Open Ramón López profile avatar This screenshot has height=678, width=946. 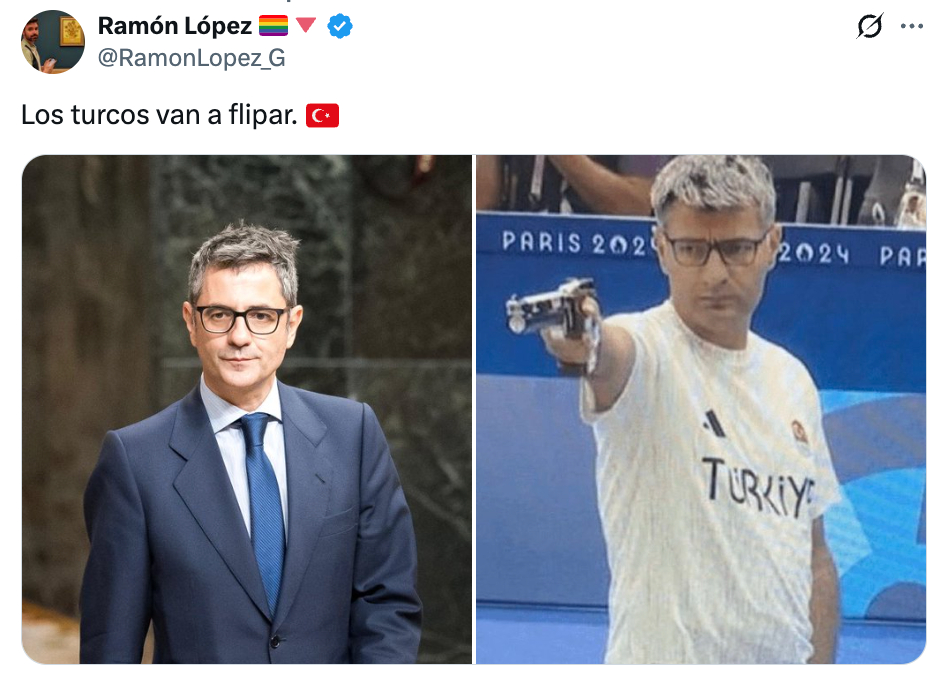tap(53, 42)
